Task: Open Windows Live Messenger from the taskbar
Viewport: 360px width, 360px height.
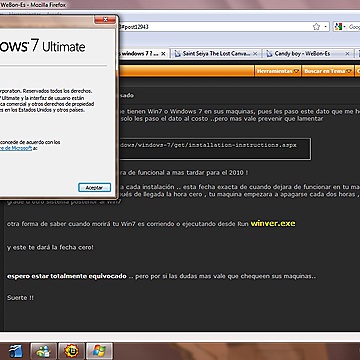Action: [x=44, y=352]
